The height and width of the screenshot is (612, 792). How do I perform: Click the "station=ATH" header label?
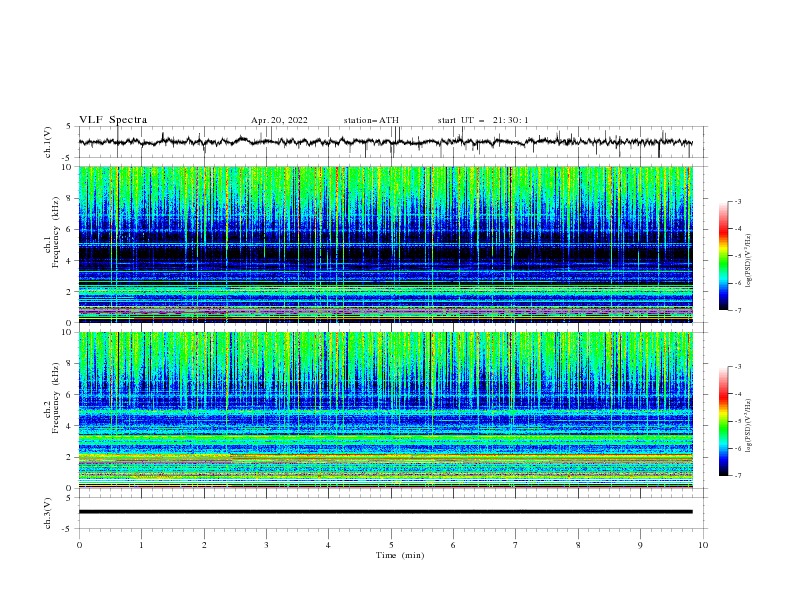pos(371,120)
